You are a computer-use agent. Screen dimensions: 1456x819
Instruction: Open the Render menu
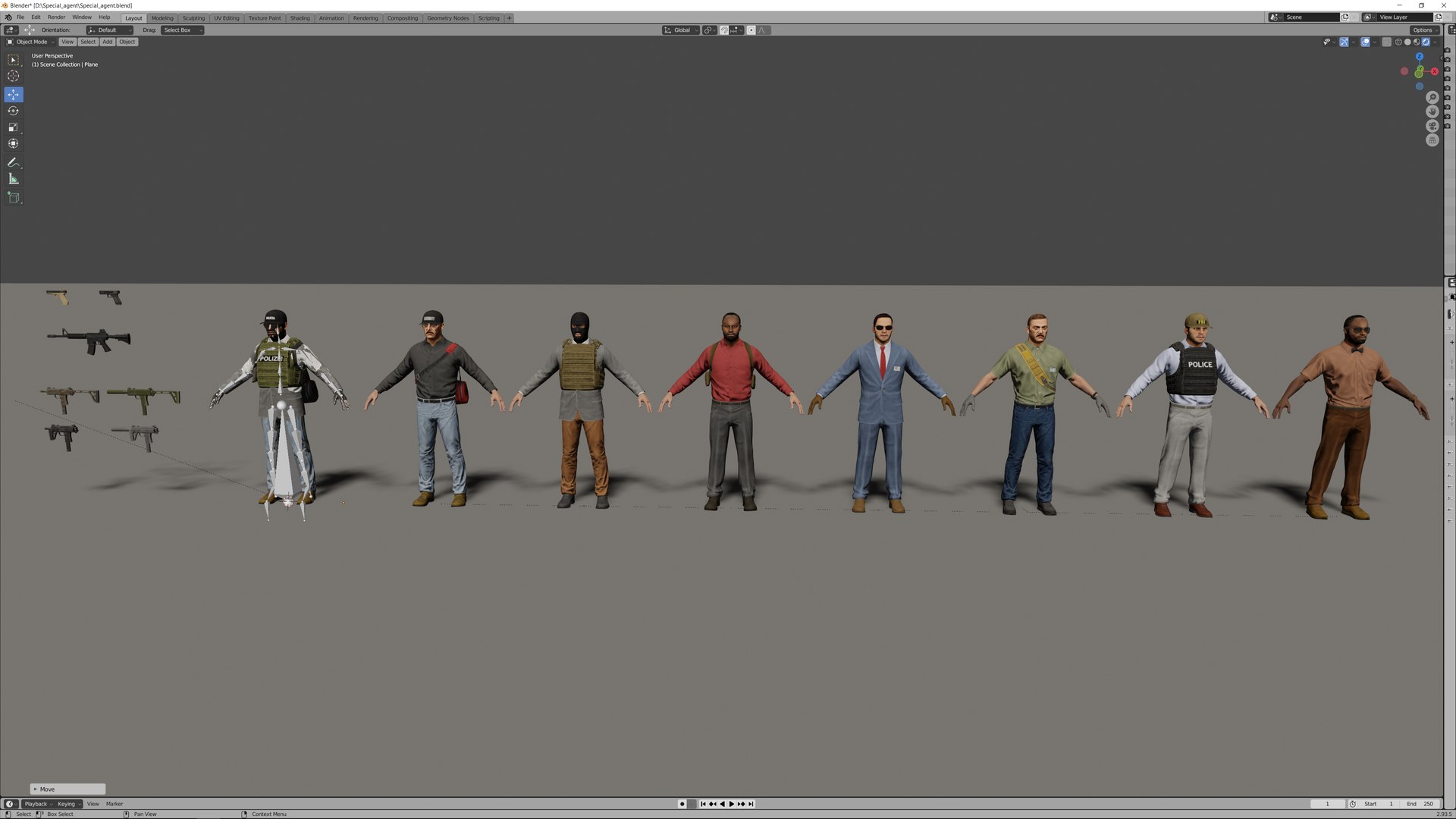click(x=56, y=17)
